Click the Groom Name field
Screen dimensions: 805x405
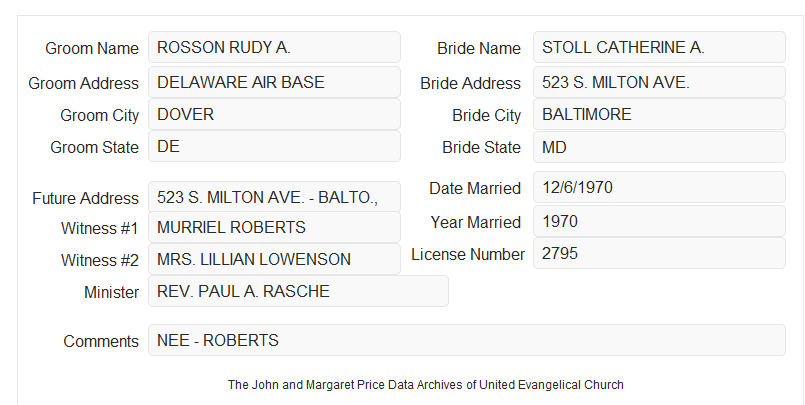(x=274, y=47)
